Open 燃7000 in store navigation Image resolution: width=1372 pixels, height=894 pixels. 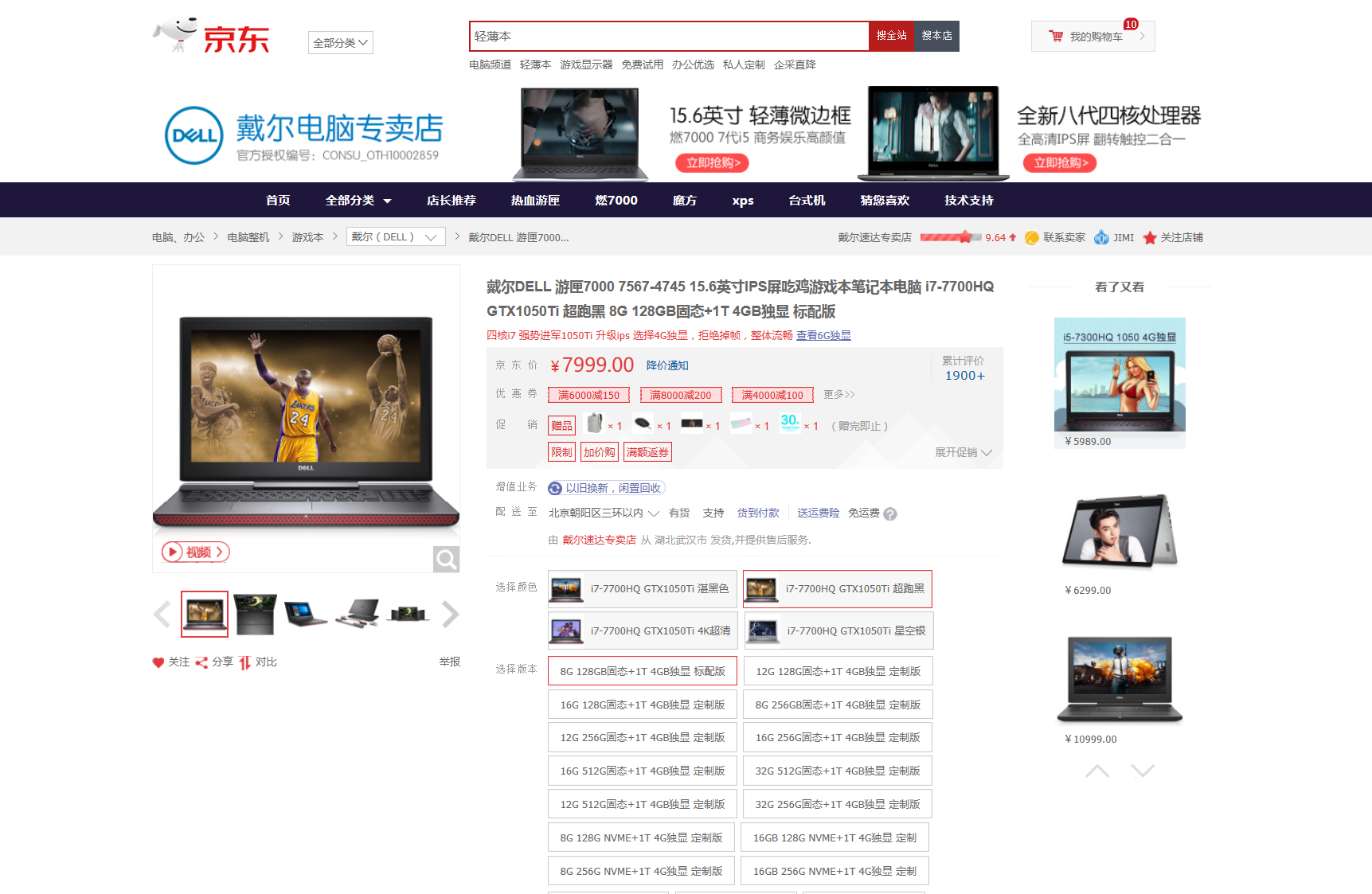pos(616,201)
